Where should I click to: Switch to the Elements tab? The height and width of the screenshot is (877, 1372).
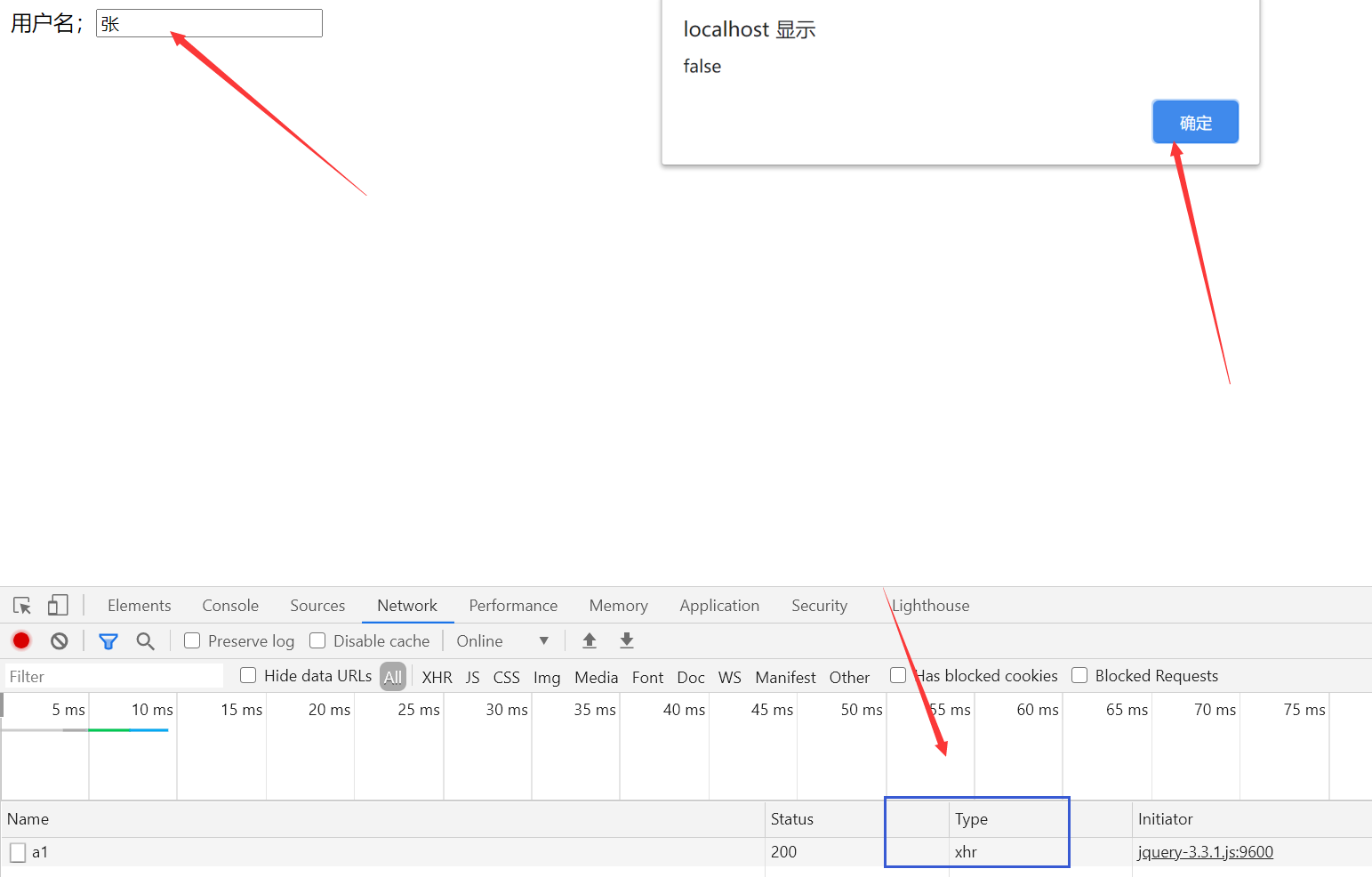coord(140,606)
